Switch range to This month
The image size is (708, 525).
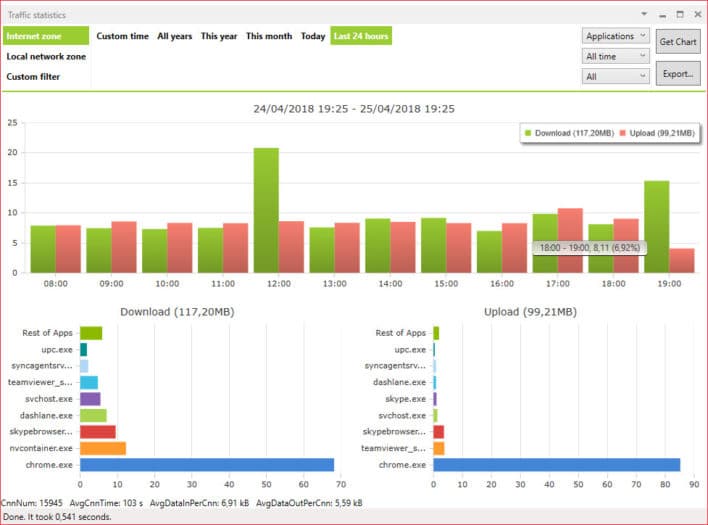coord(269,36)
